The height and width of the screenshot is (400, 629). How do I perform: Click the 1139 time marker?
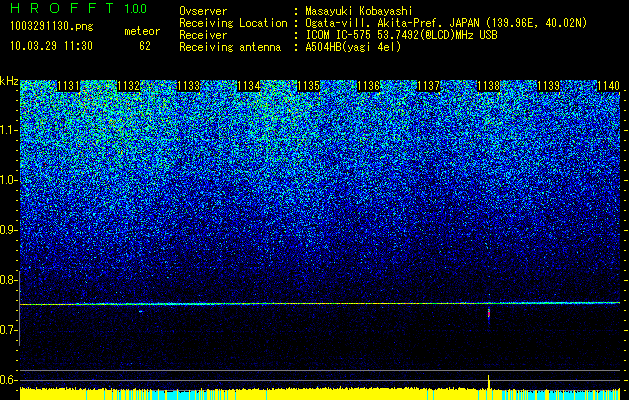coord(549,86)
